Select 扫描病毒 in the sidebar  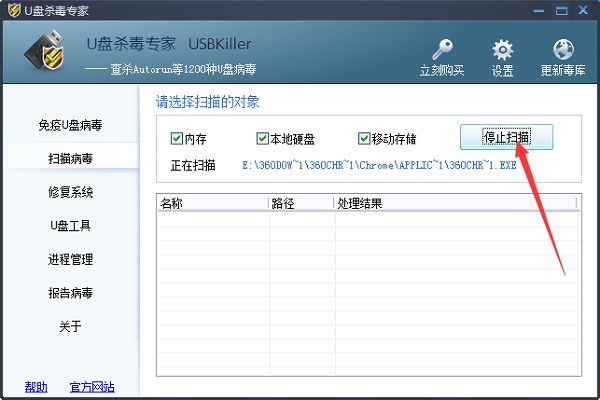[70, 158]
